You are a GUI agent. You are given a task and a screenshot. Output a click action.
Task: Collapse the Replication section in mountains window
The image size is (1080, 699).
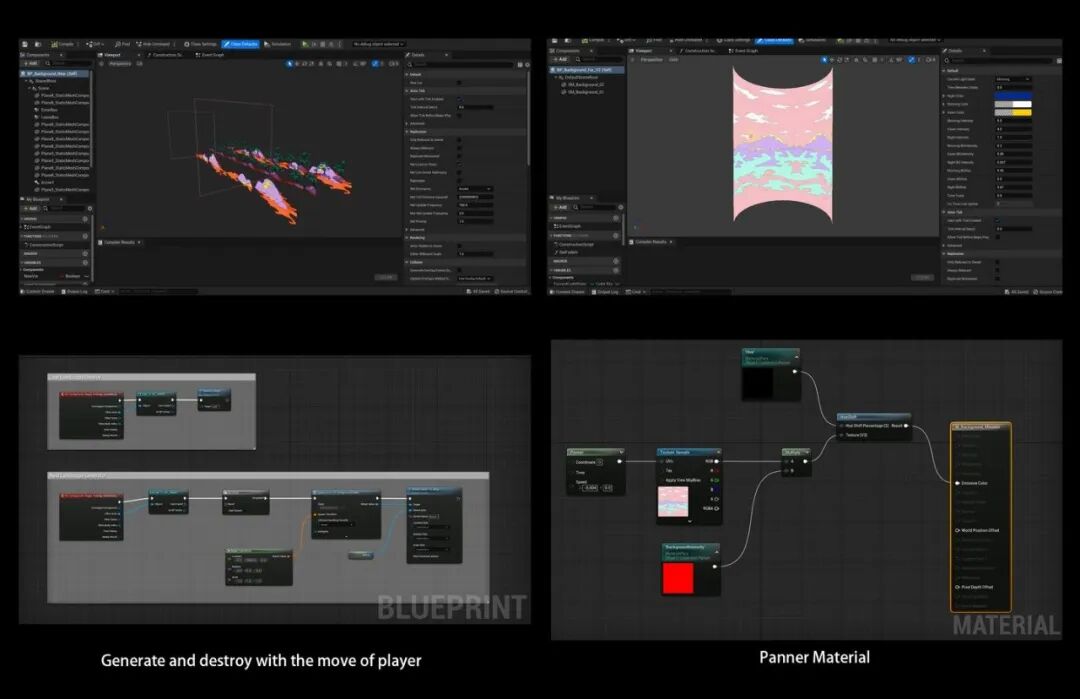click(407, 132)
